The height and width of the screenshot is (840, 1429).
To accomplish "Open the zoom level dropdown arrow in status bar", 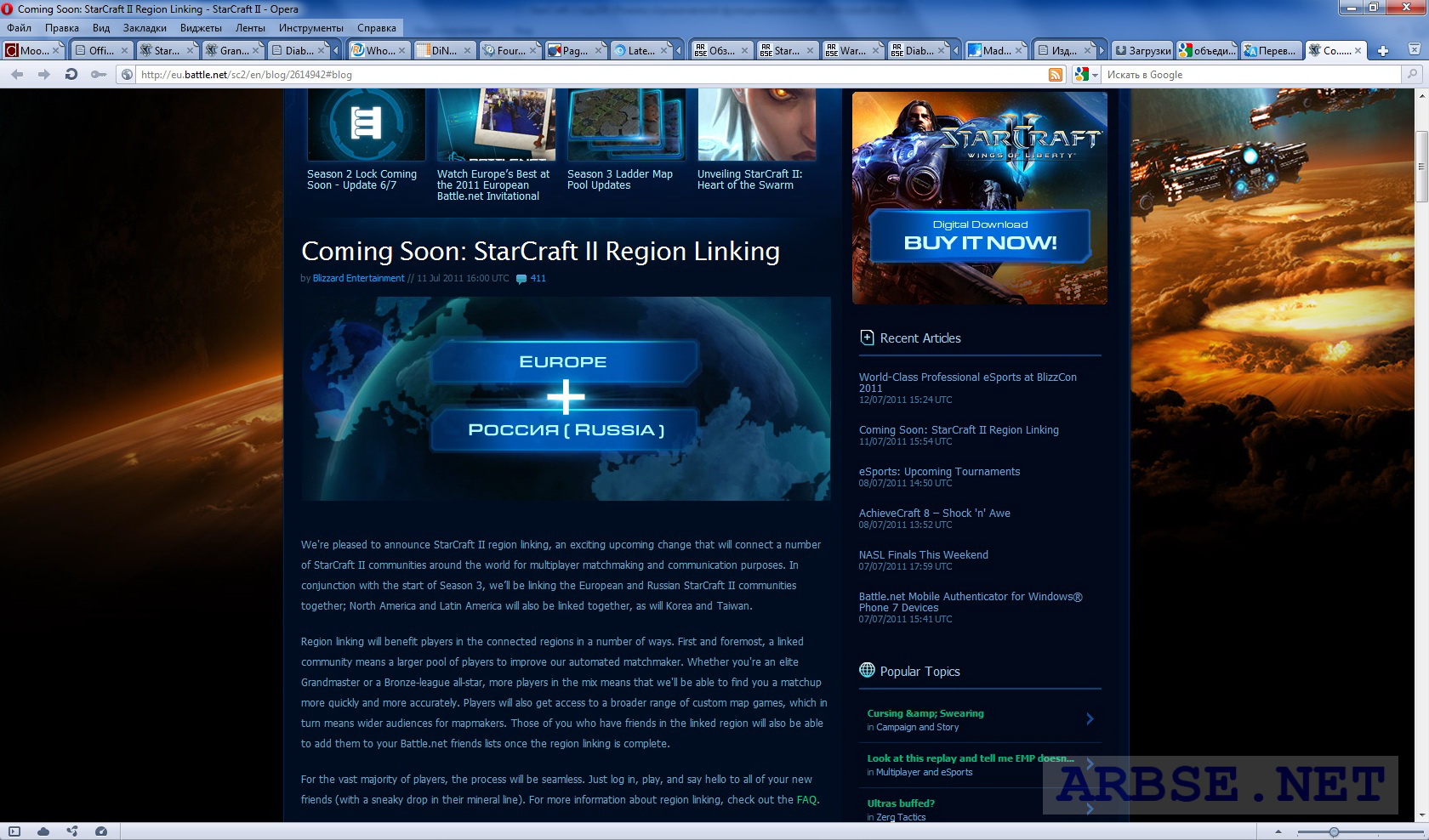I will (1278, 831).
